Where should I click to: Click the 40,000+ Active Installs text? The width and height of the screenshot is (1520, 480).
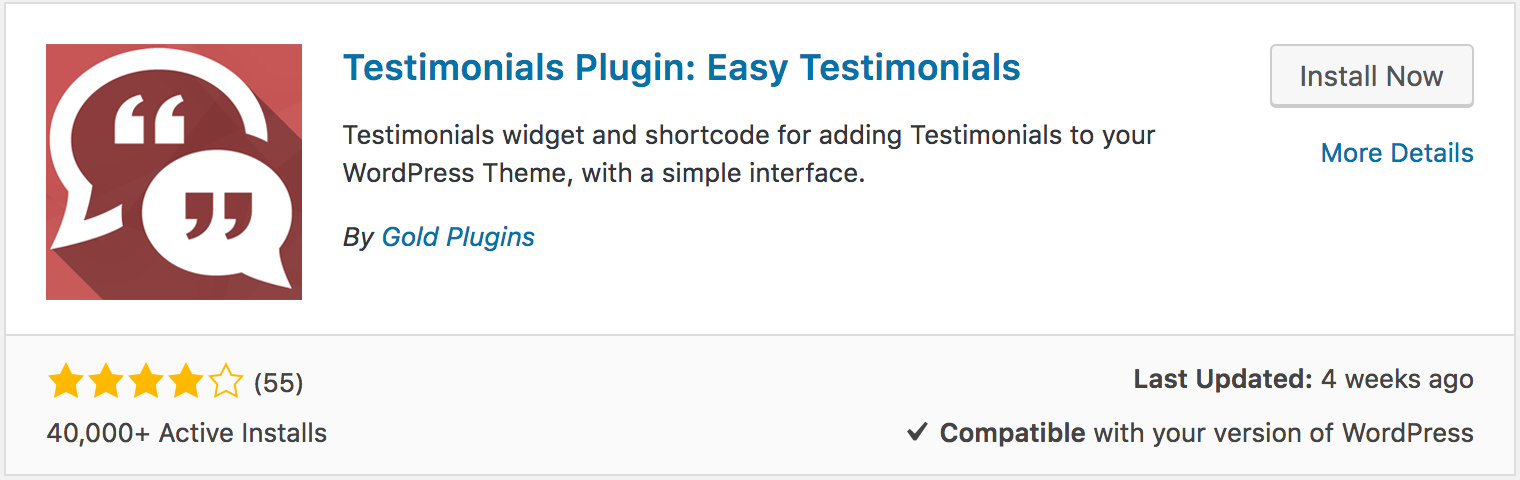click(x=187, y=433)
